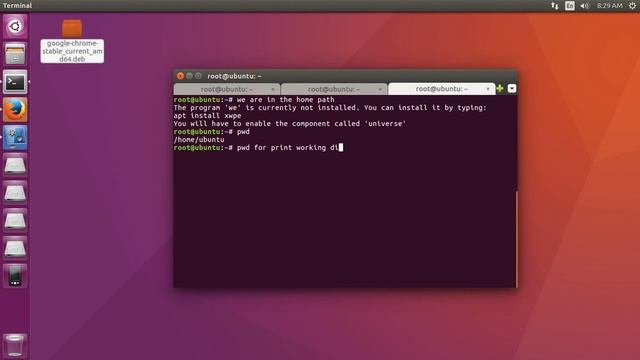Click the terminal window scrollbar
Viewport: 640px width, 360px height.
click(x=516, y=239)
